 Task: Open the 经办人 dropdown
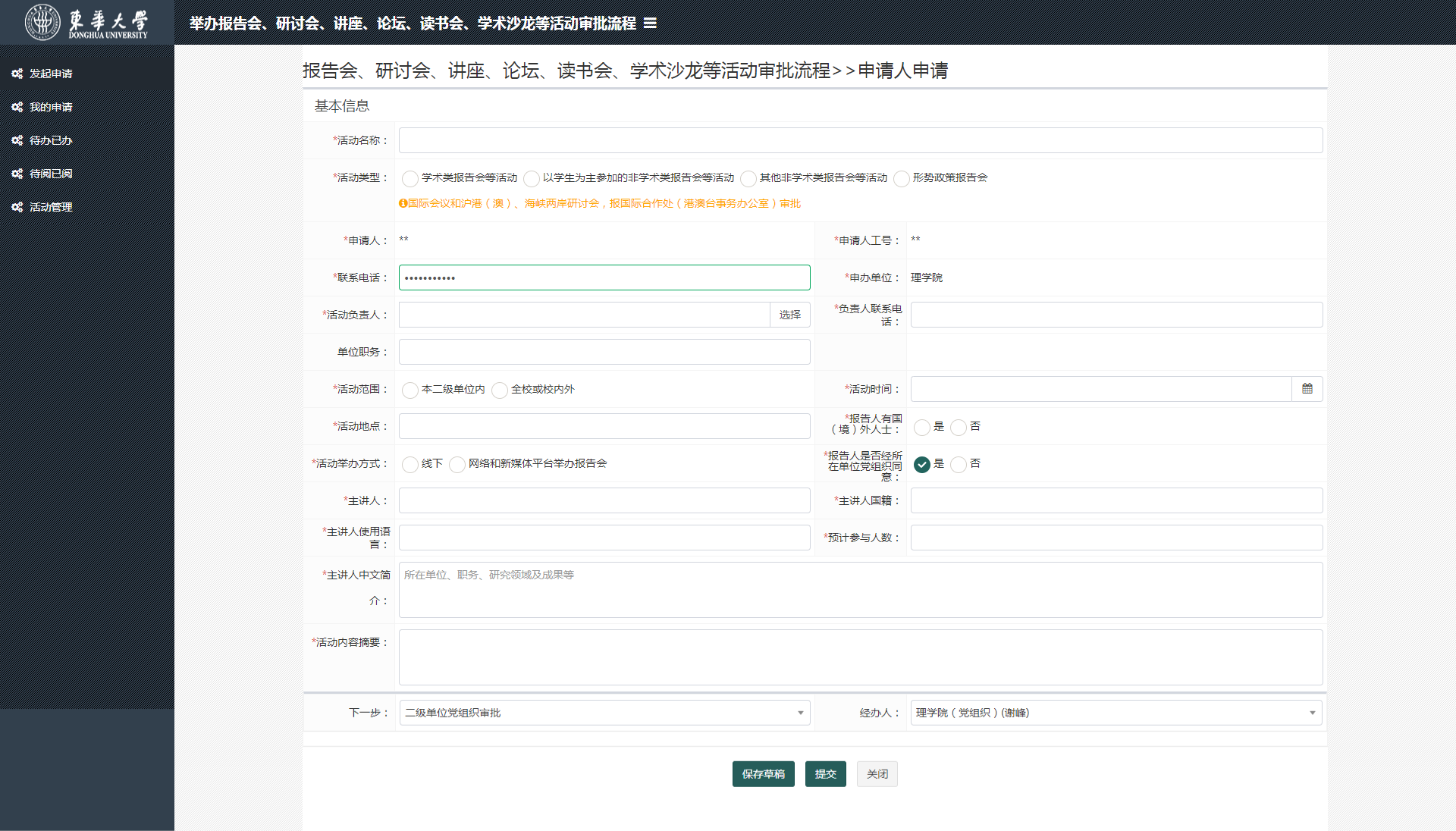pyautogui.click(x=1116, y=713)
